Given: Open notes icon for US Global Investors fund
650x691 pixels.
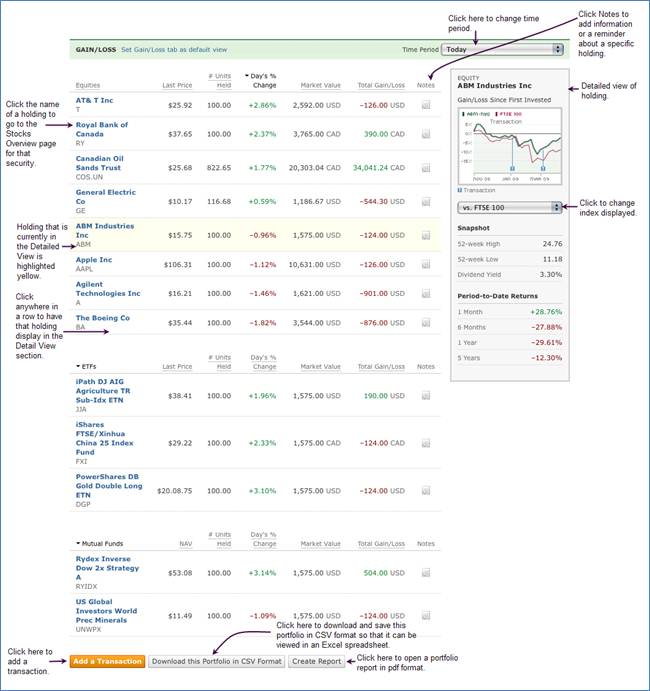Looking at the screenshot, I should pyautogui.click(x=426, y=615).
